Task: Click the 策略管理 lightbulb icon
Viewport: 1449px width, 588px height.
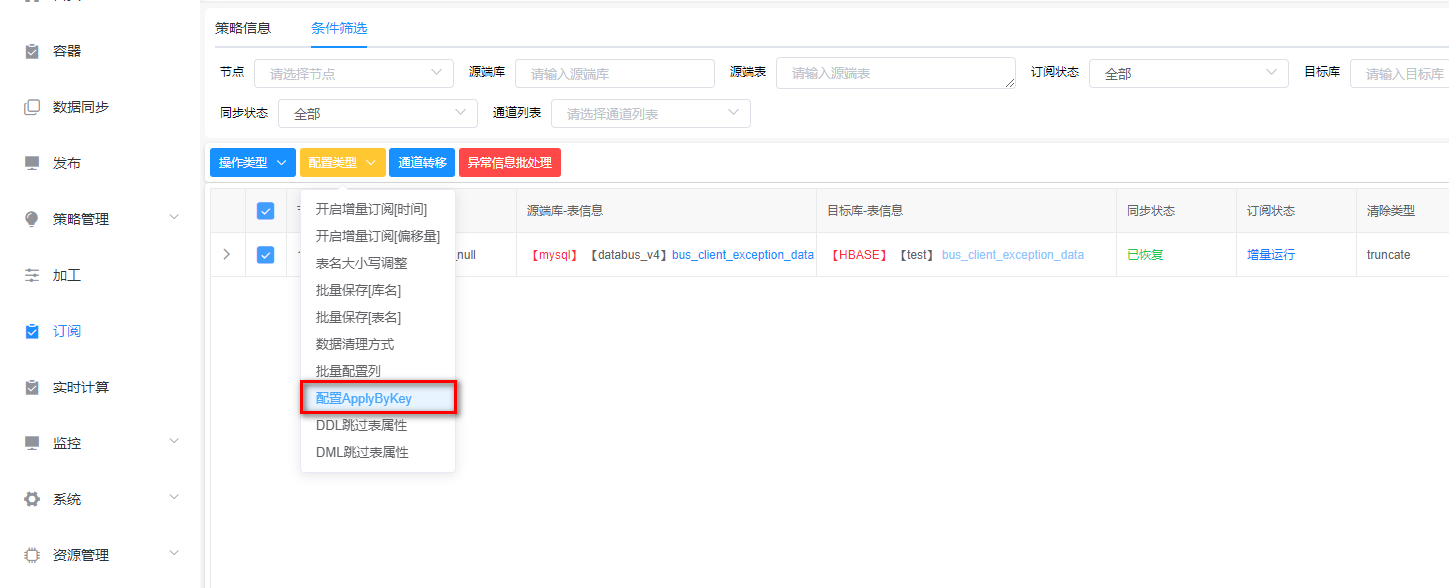Action: (32, 219)
